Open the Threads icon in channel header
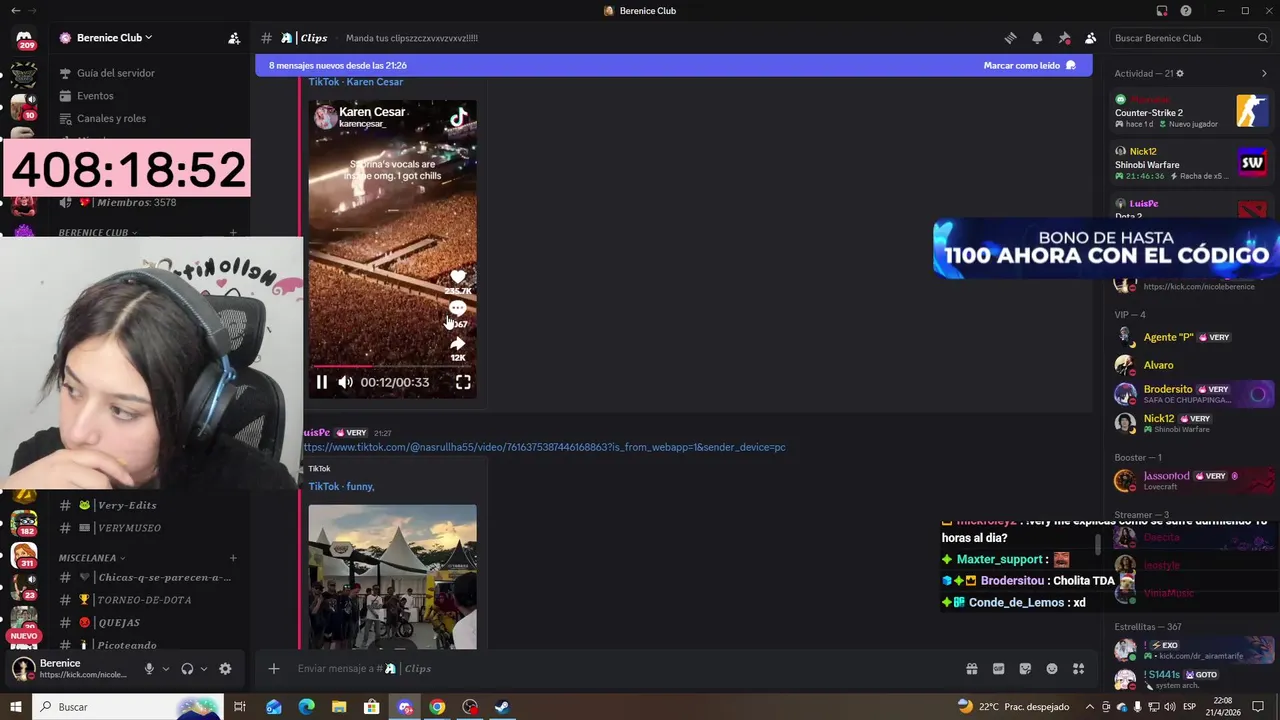This screenshot has width=1280, height=720. 1010,38
